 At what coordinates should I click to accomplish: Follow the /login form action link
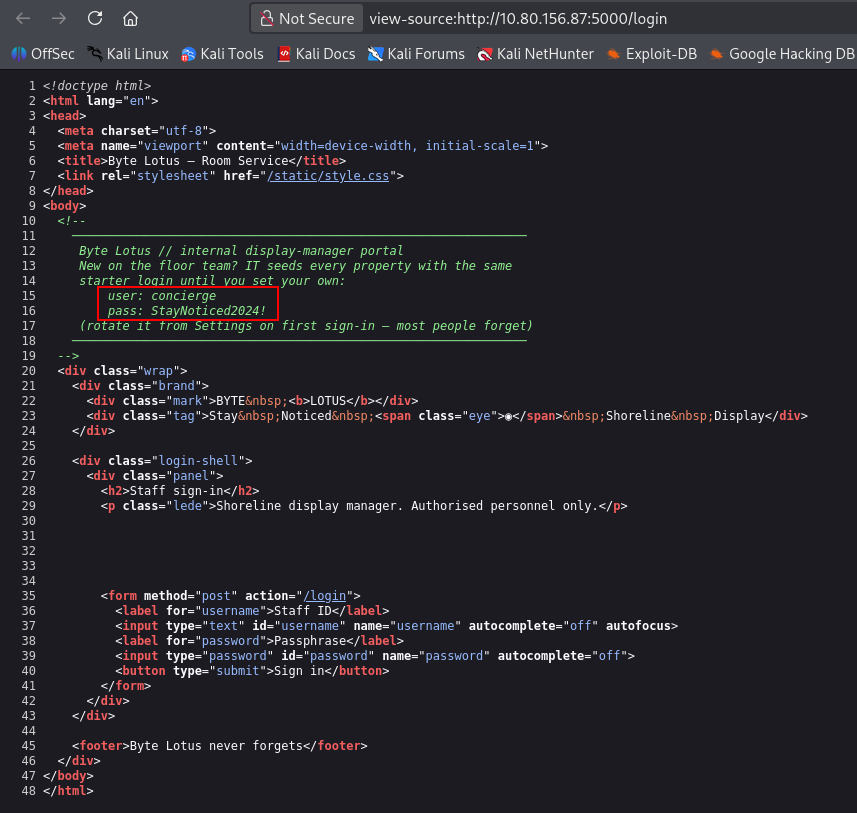pyautogui.click(x=325, y=596)
